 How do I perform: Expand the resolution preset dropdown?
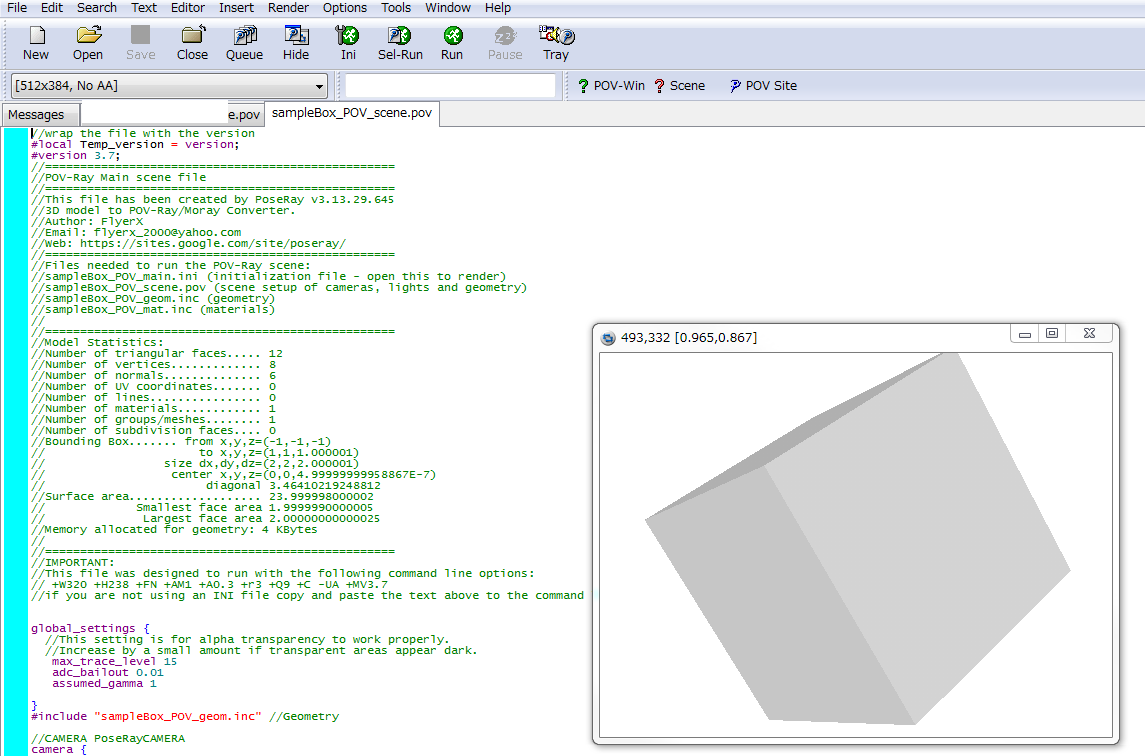pyautogui.click(x=319, y=86)
